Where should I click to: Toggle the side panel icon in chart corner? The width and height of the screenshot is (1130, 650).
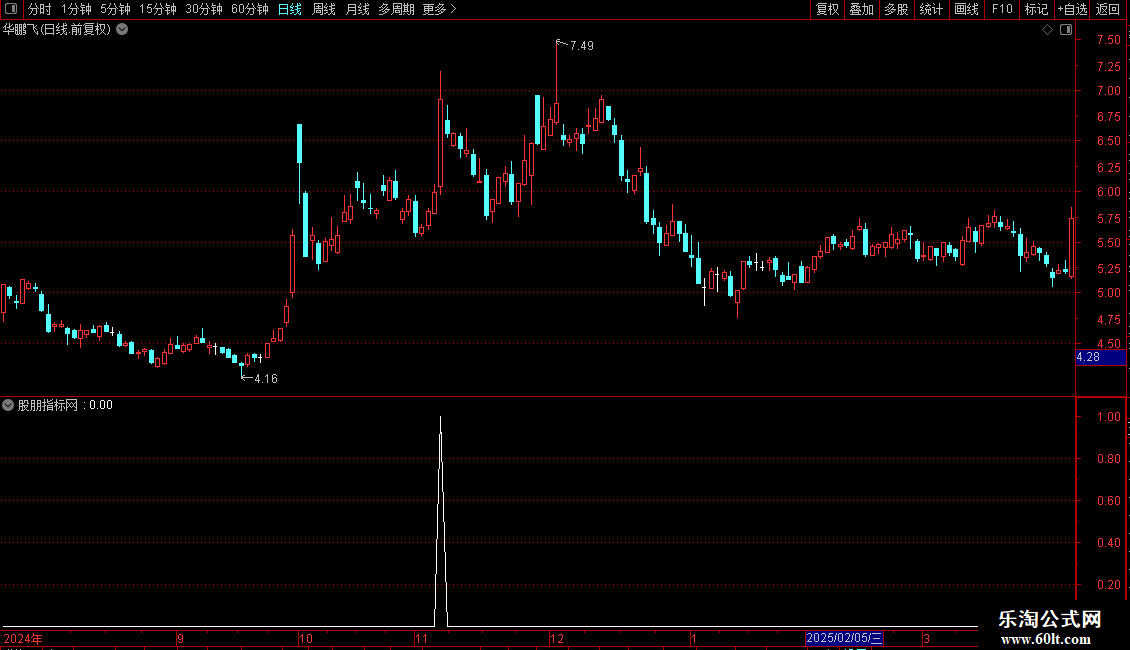tap(1066, 30)
